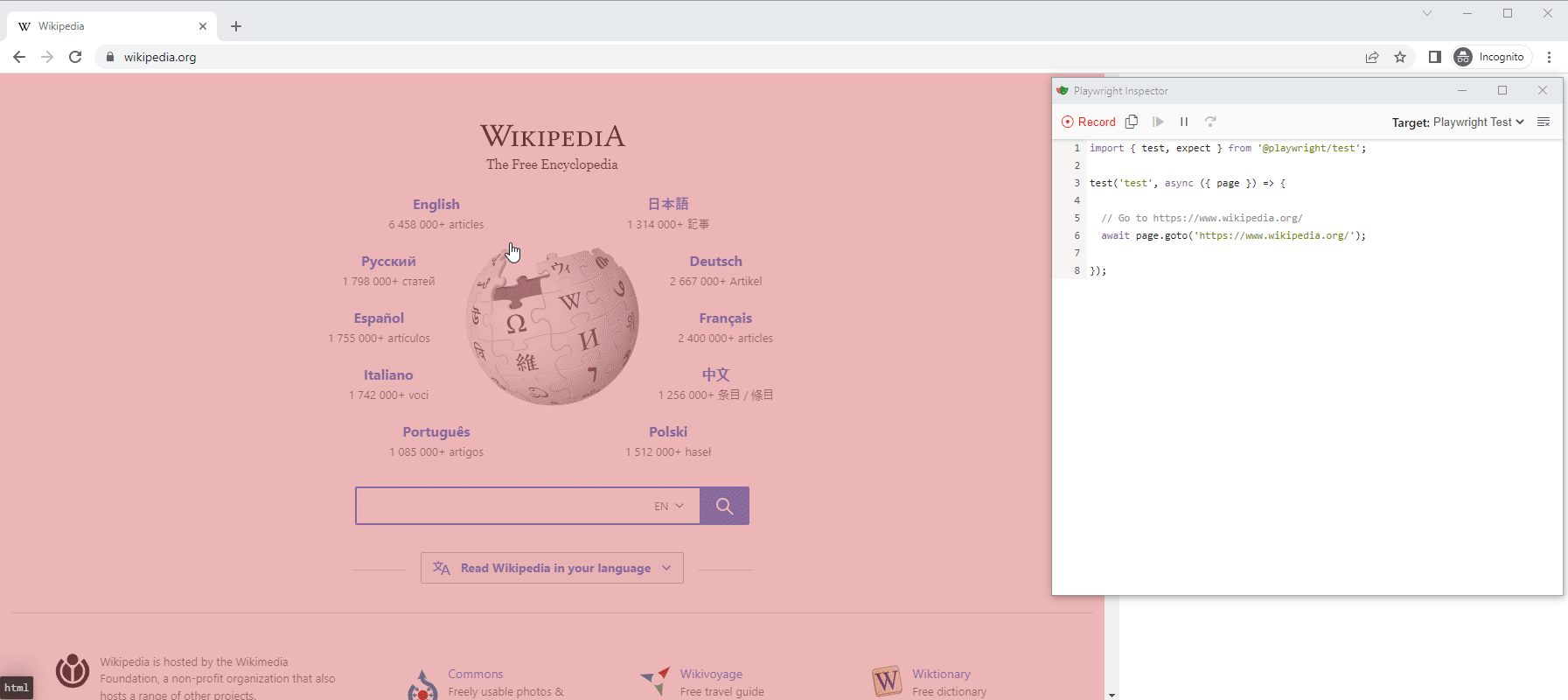
Task: Click the Wikipedia puzzle globe logo
Action: [x=553, y=325]
